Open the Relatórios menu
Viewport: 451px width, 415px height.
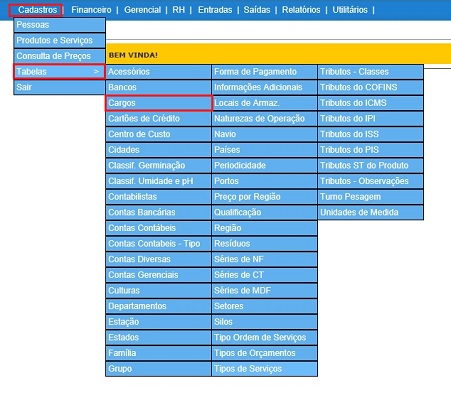click(301, 10)
